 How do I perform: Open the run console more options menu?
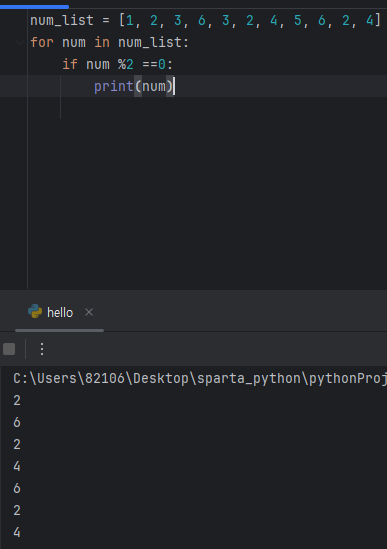[42, 349]
